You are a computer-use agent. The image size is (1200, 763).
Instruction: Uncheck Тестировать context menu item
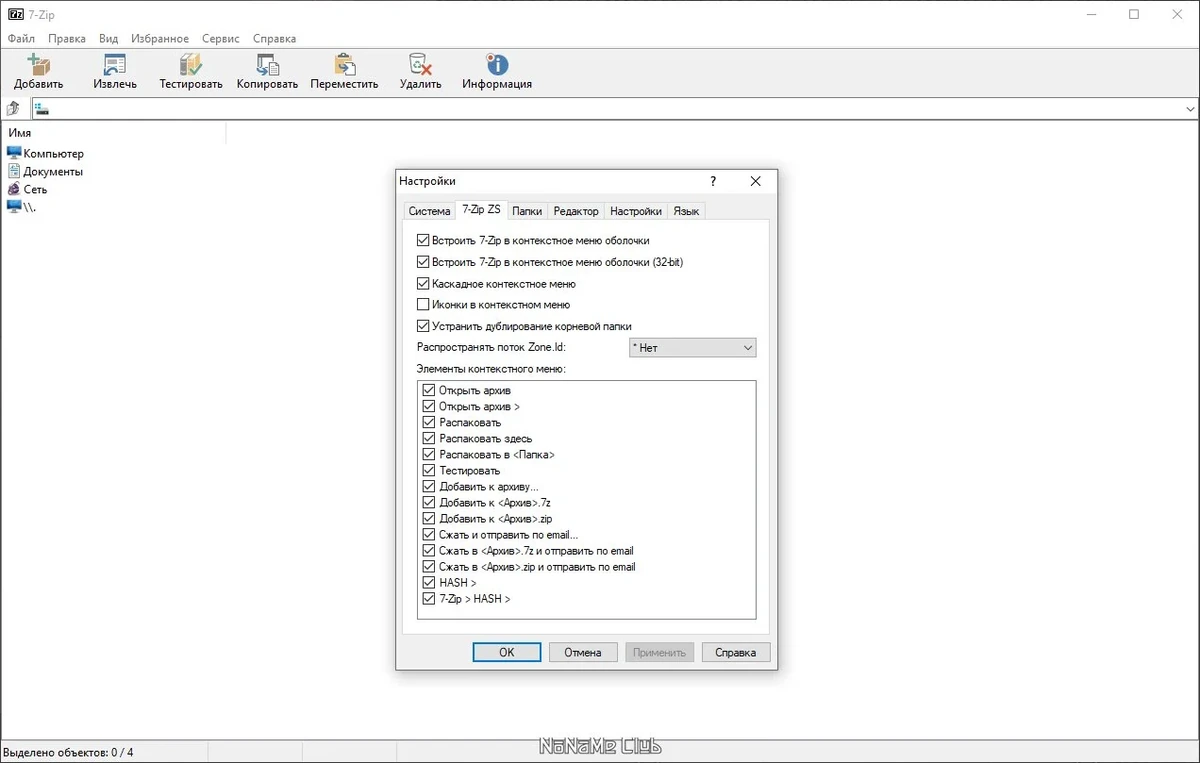pyautogui.click(x=429, y=471)
